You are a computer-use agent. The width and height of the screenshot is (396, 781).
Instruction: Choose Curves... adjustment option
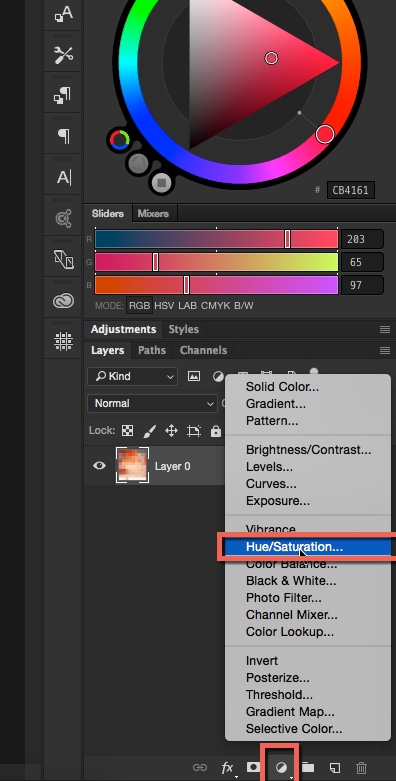click(x=271, y=484)
